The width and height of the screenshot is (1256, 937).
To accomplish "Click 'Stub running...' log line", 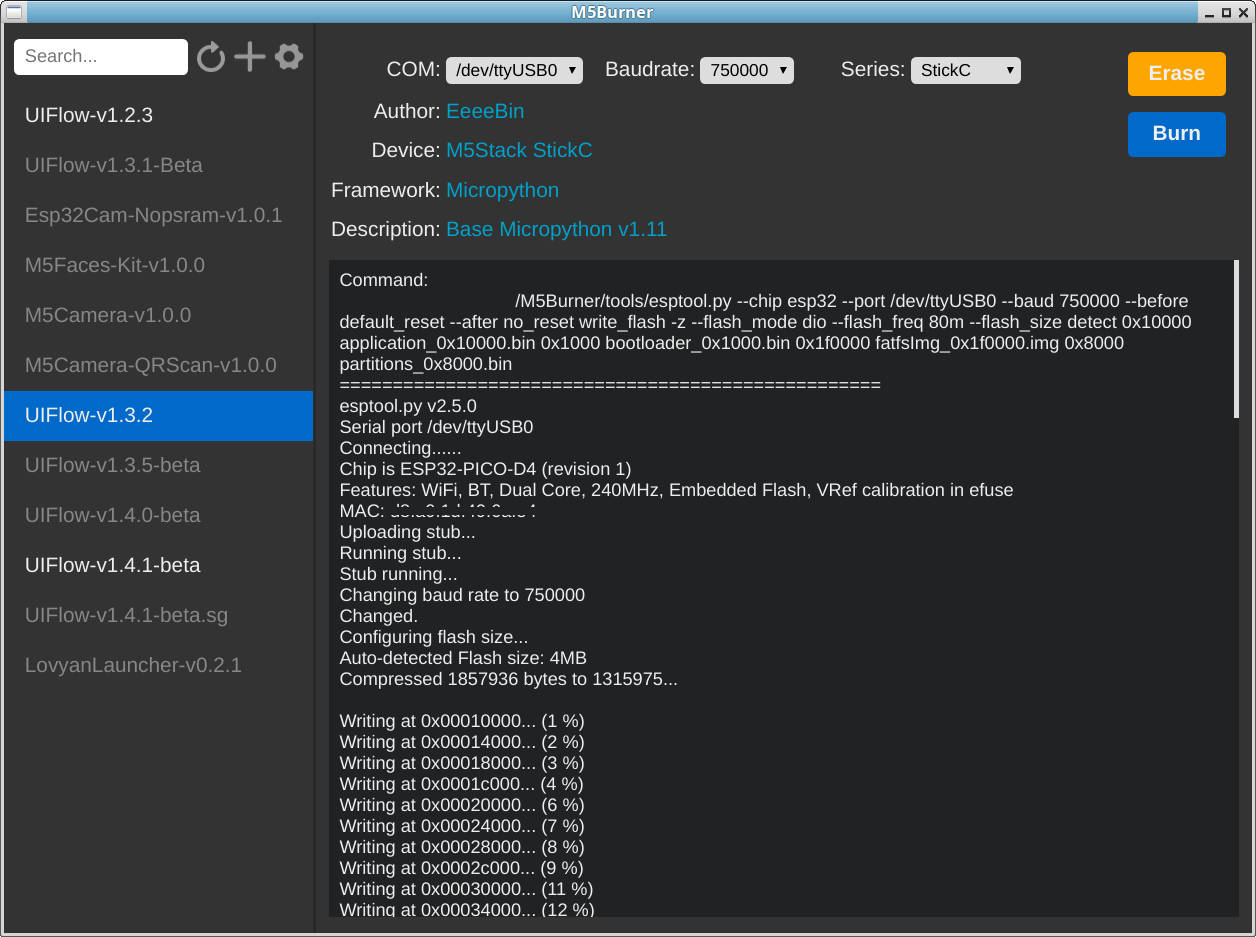I will point(399,574).
